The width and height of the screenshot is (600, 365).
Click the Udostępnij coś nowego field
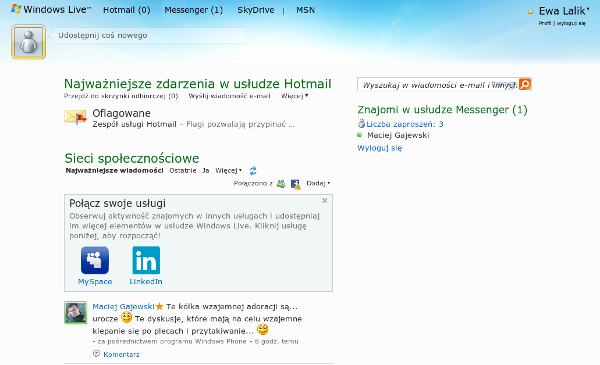tap(149, 36)
